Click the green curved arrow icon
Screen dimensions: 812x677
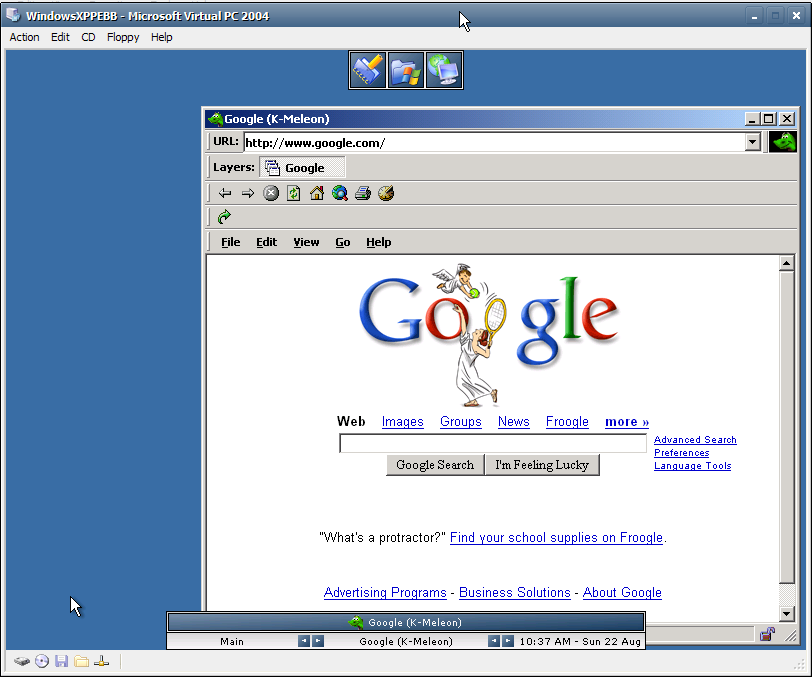tap(224, 217)
